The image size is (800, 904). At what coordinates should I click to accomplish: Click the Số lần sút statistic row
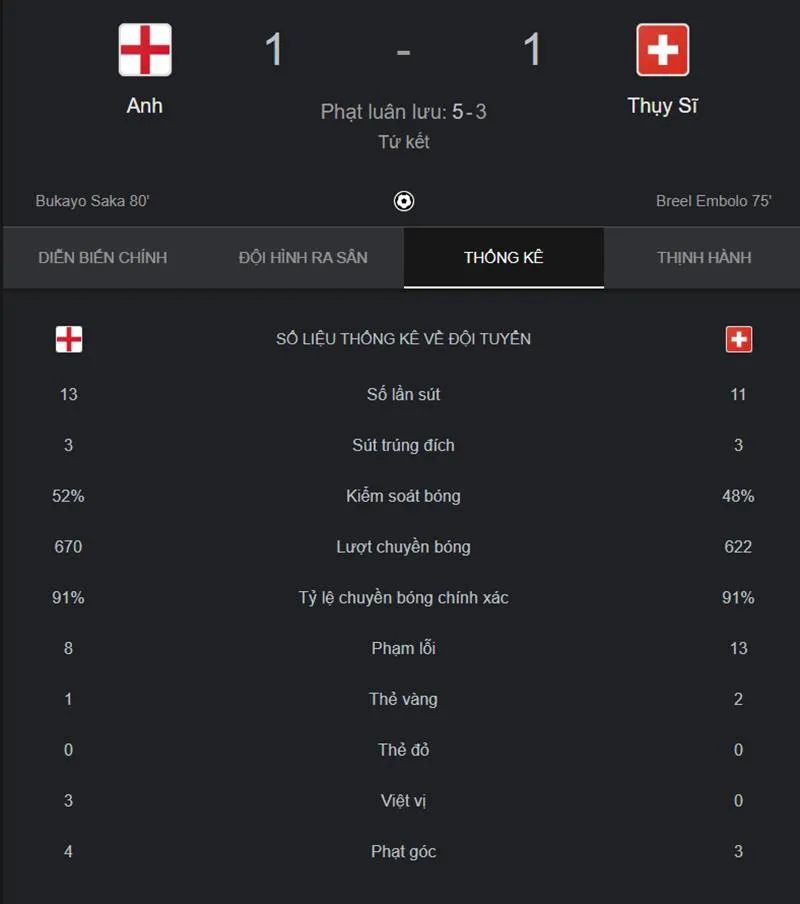coord(403,394)
